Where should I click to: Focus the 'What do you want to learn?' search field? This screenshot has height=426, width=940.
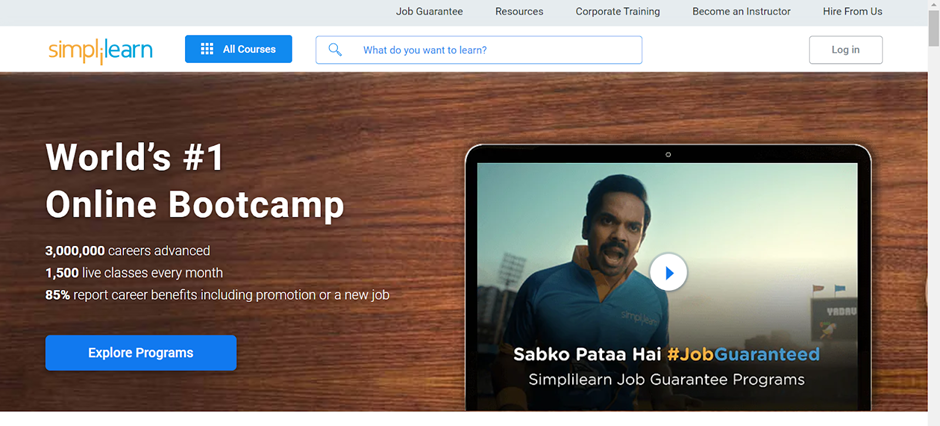click(479, 50)
